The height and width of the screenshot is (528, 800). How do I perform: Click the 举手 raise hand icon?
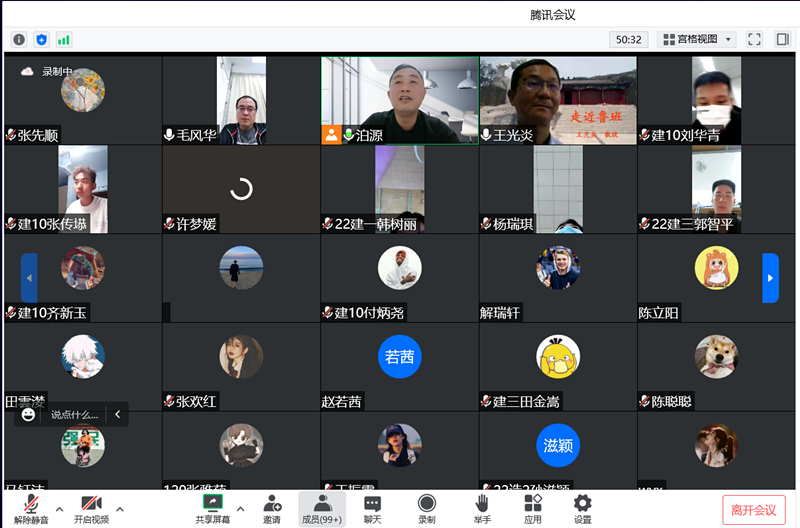click(482, 508)
